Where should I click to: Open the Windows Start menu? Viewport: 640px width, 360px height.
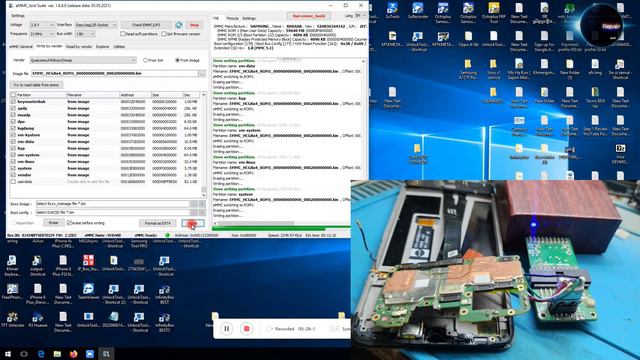7,354
